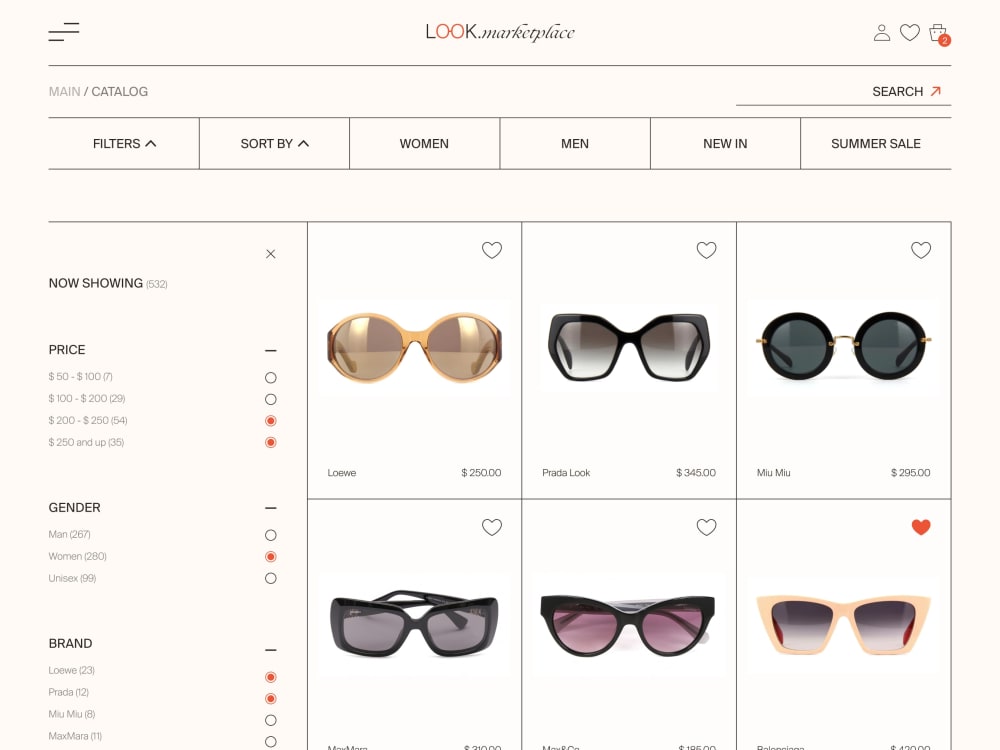
Task: Click the search arrow icon
Action: click(936, 91)
